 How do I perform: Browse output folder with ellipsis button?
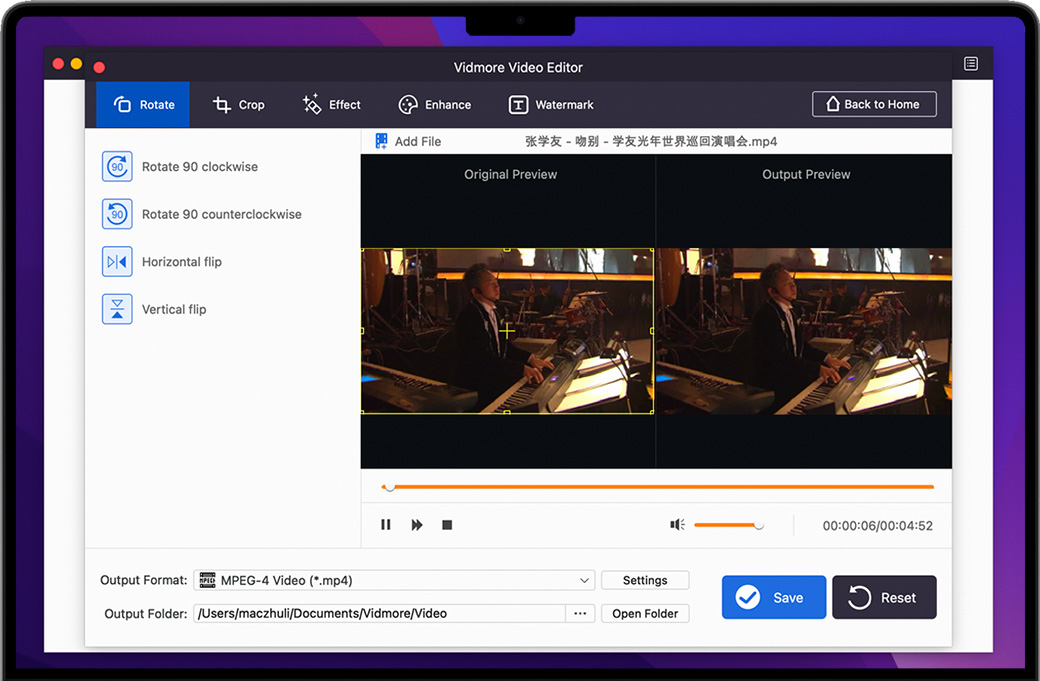click(580, 614)
